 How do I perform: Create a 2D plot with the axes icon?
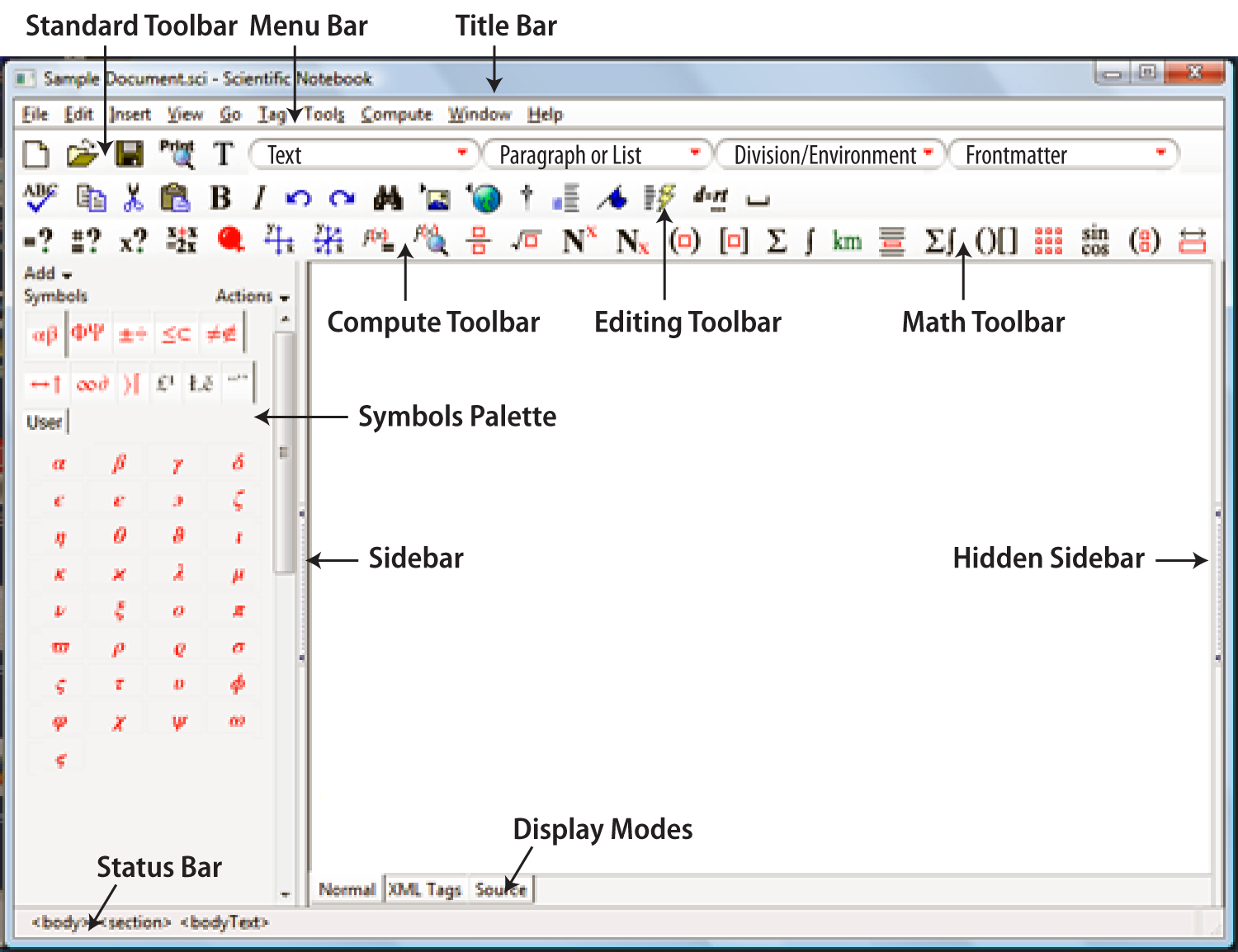[x=279, y=240]
